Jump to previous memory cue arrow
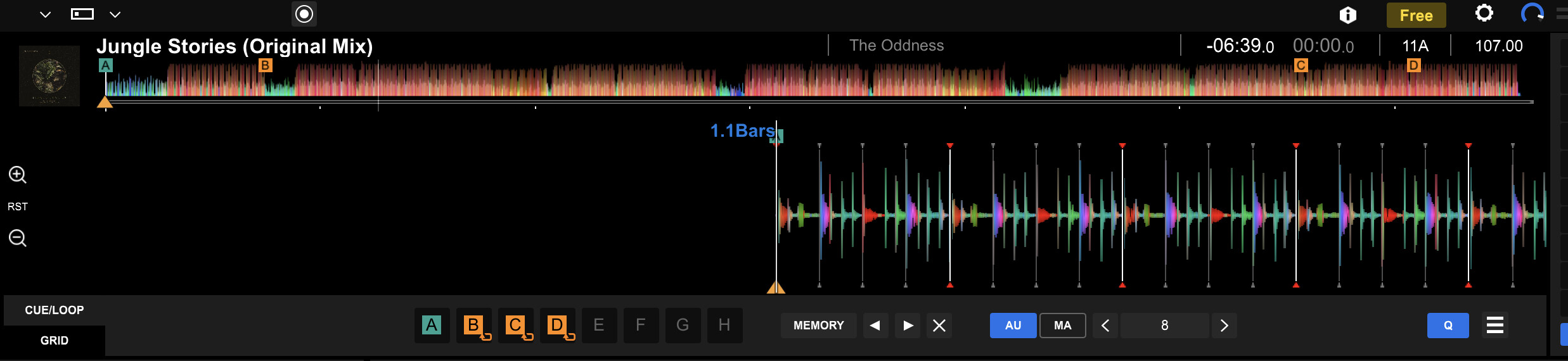This screenshot has height=361, width=1568. tap(875, 326)
